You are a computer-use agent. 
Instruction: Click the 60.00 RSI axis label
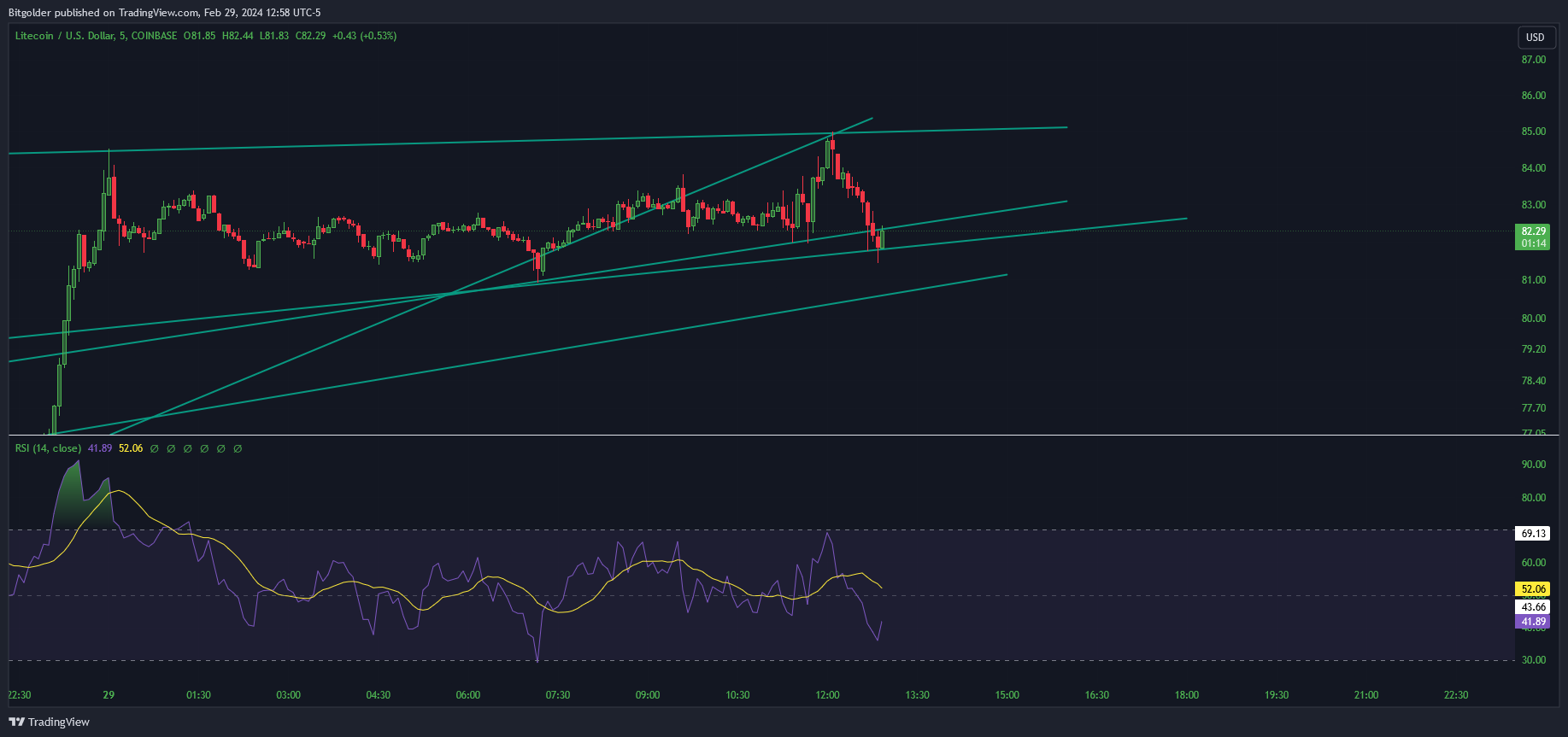pos(1533,563)
